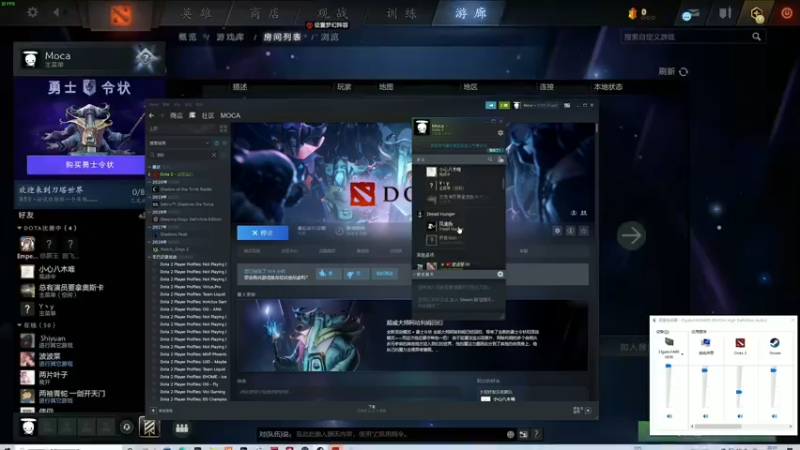Image resolution: width=800 pixels, height=450 pixels.
Task: Open the 商店 tab in Dota header
Action: point(265,13)
